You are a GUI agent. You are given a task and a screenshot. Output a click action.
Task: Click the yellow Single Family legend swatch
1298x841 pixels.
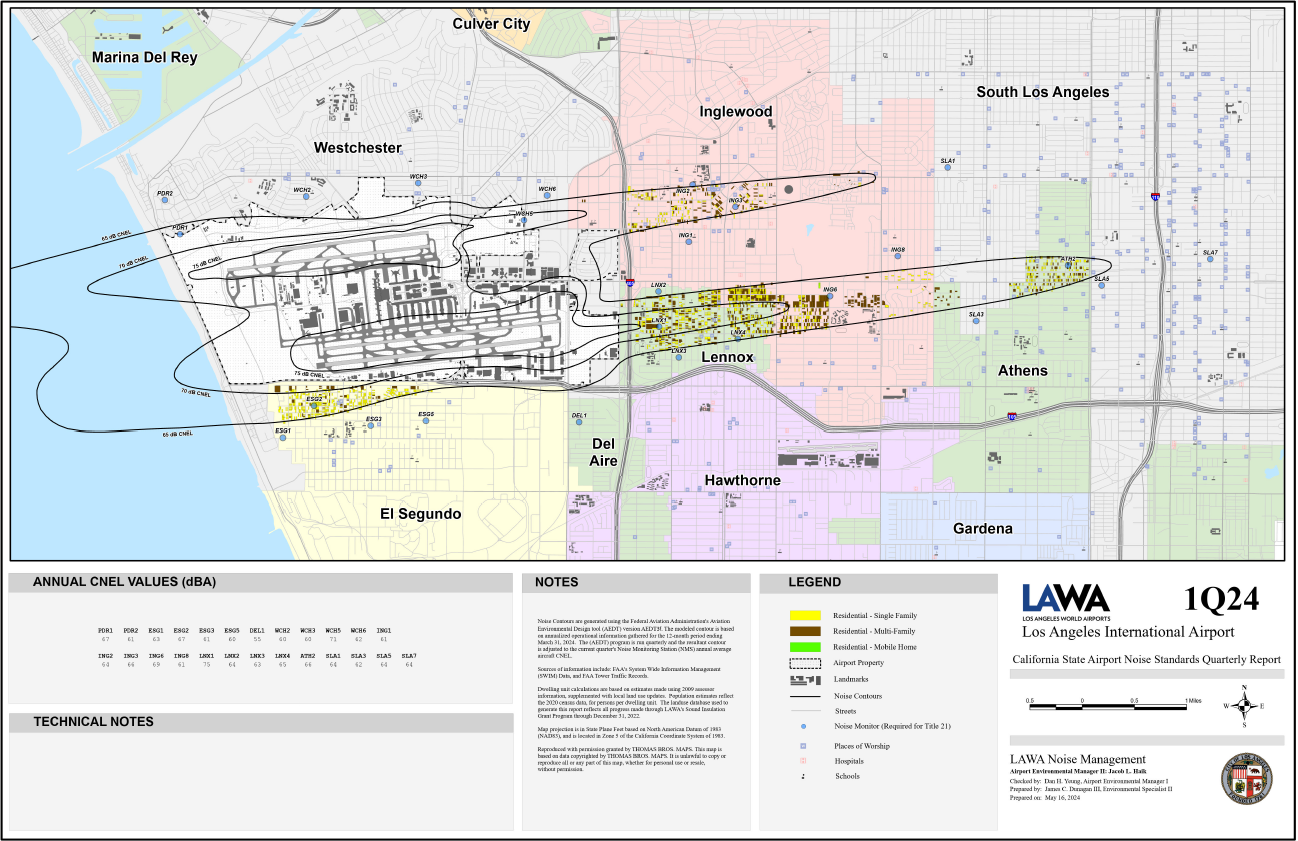coord(805,615)
